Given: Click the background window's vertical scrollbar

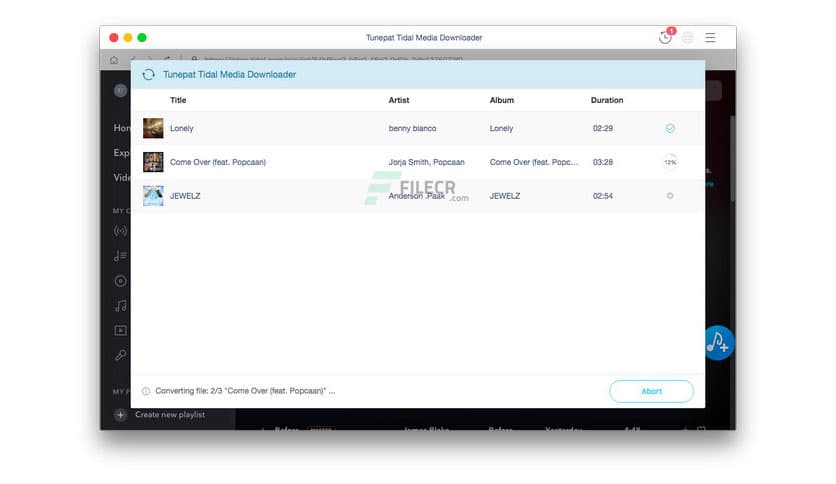Looking at the screenshot, I should [x=733, y=160].
